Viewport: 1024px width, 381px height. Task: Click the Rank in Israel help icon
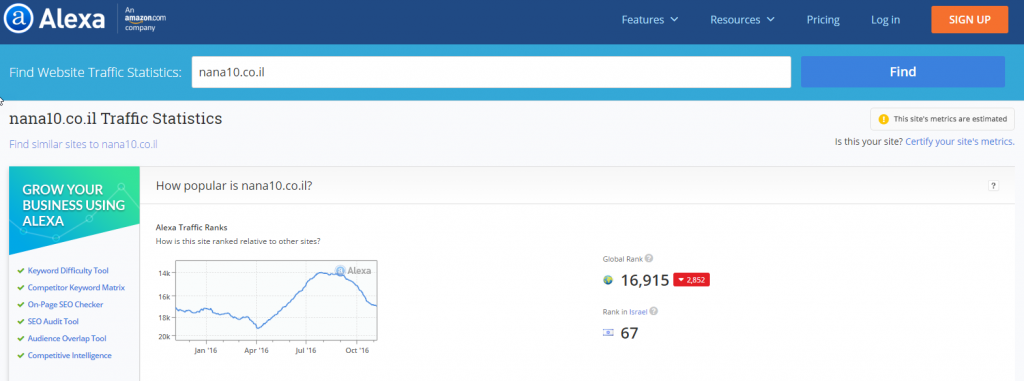click(x=654, y=312)
